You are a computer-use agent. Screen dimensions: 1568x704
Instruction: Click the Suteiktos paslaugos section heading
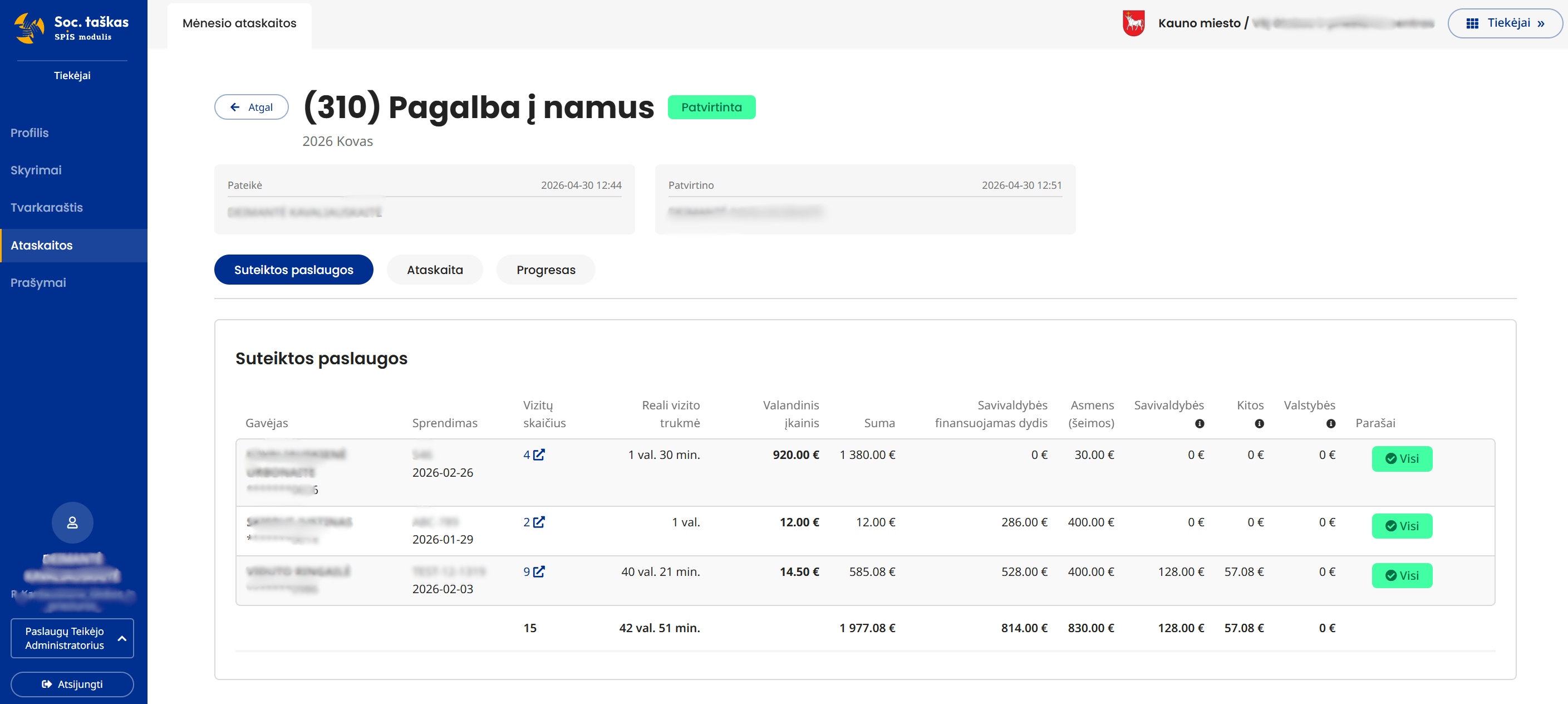click(321, 359)
